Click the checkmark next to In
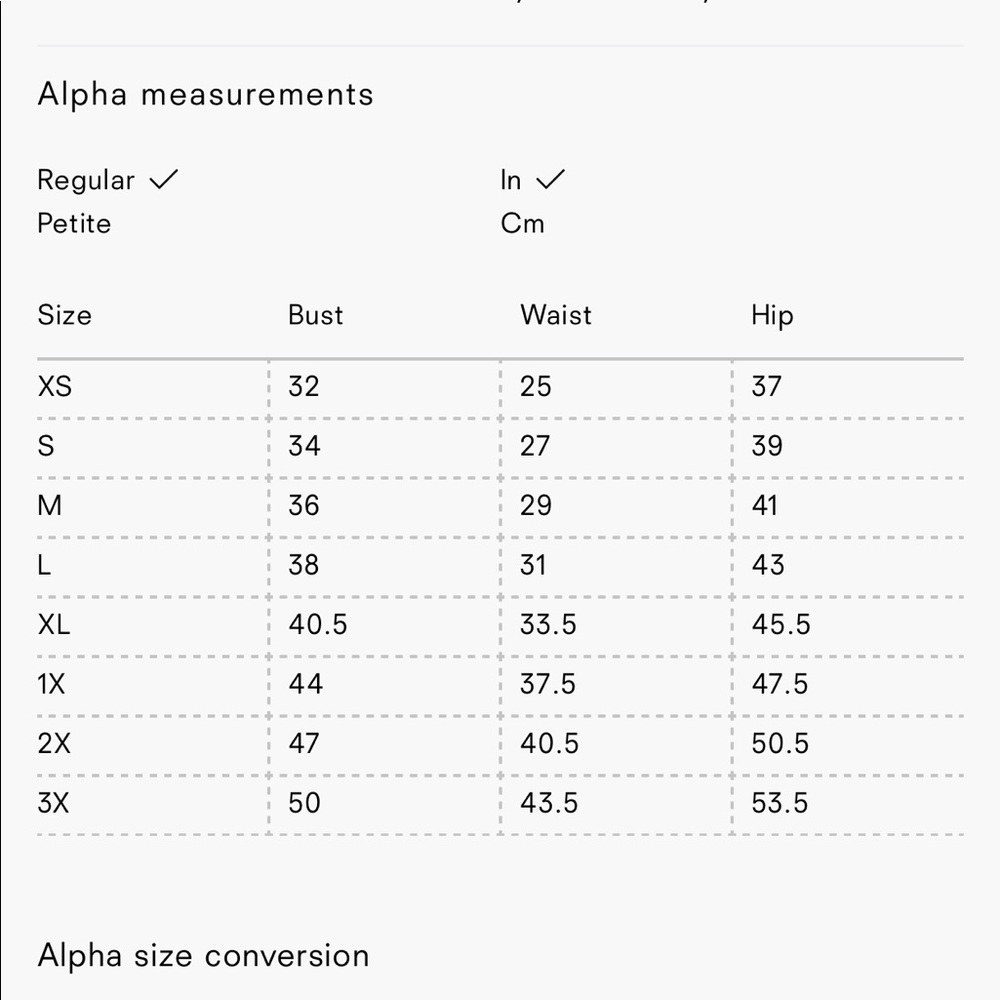 tap(550, 179)
